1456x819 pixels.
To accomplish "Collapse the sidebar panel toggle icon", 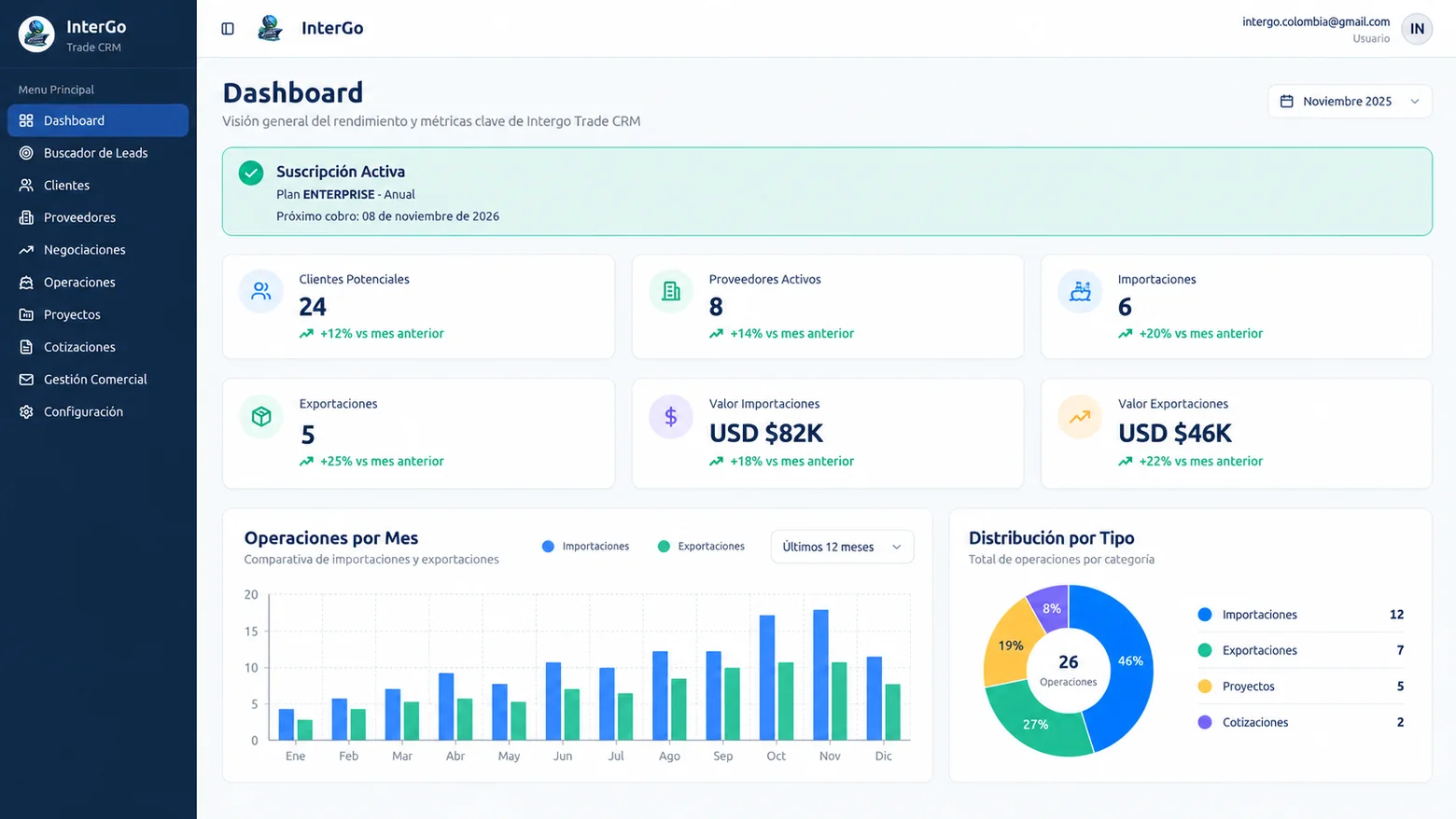I will click(x=228, y=29).
